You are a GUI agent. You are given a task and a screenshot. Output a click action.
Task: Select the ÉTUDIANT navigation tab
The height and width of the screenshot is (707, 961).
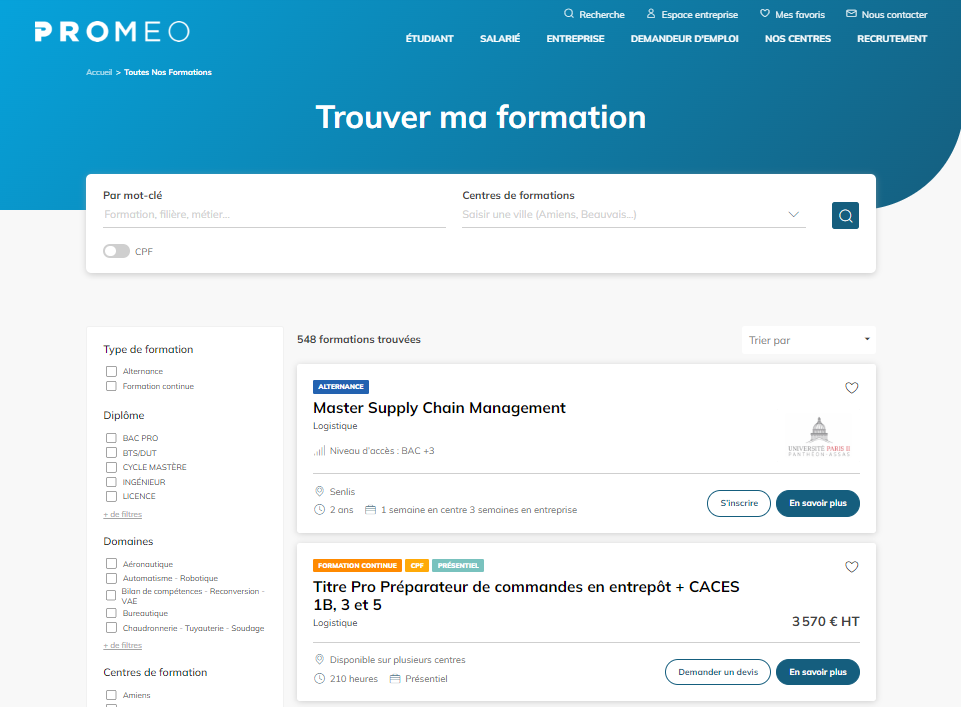(x=429, y=38)
